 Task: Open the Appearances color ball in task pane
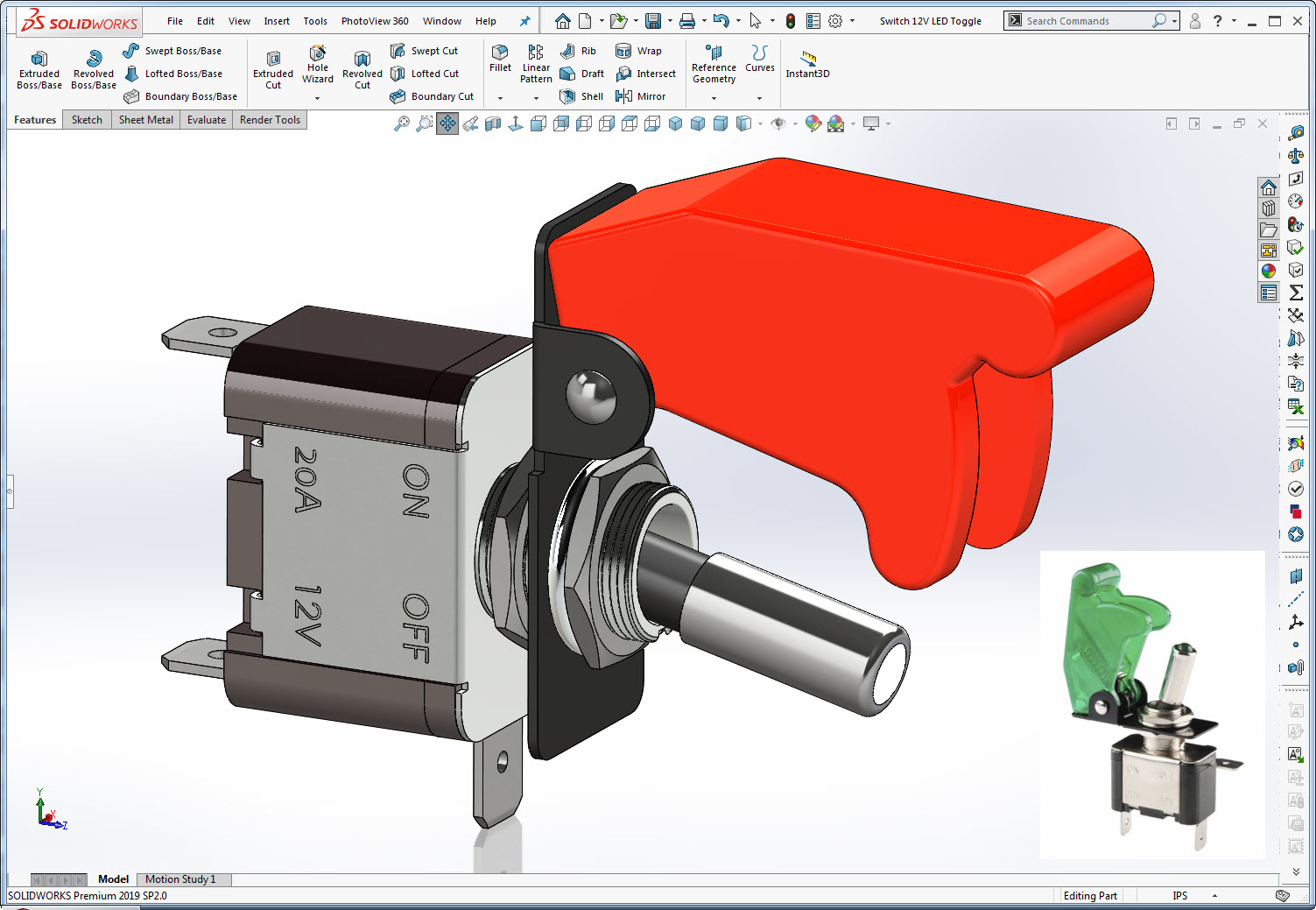pyautogui.click(x=1269, y=271)
